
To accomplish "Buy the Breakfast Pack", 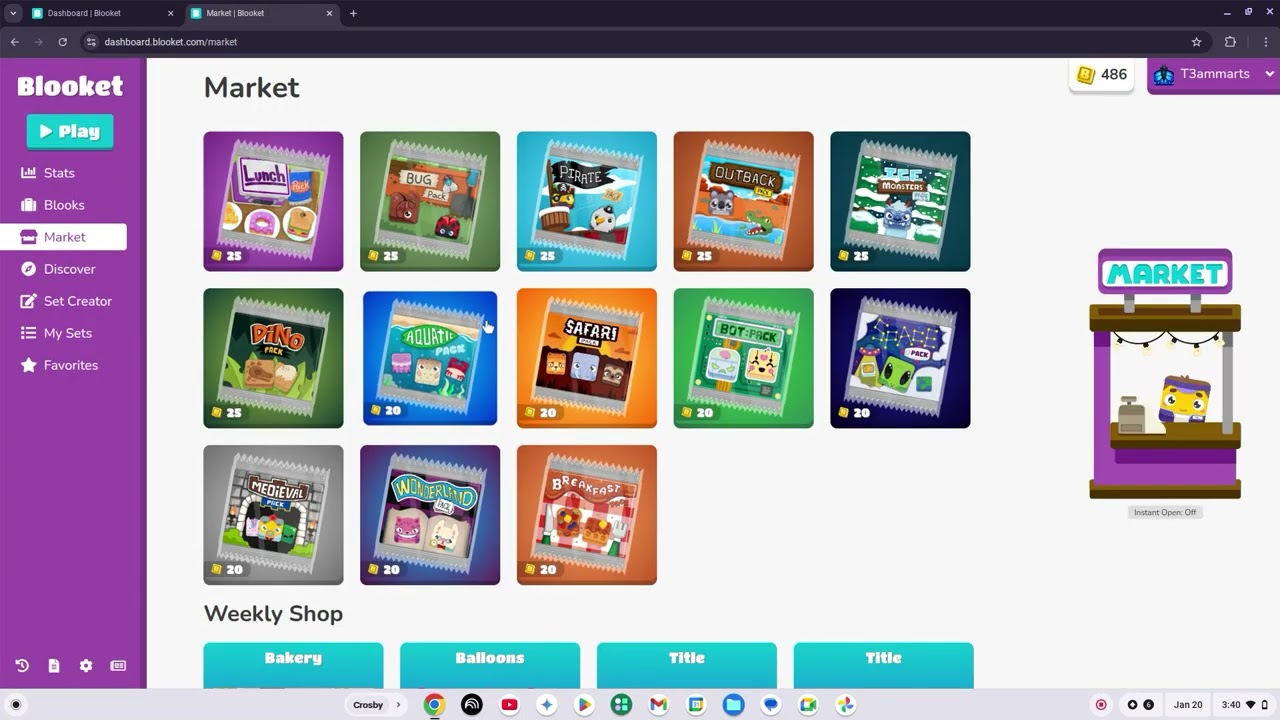I will 587,515.
